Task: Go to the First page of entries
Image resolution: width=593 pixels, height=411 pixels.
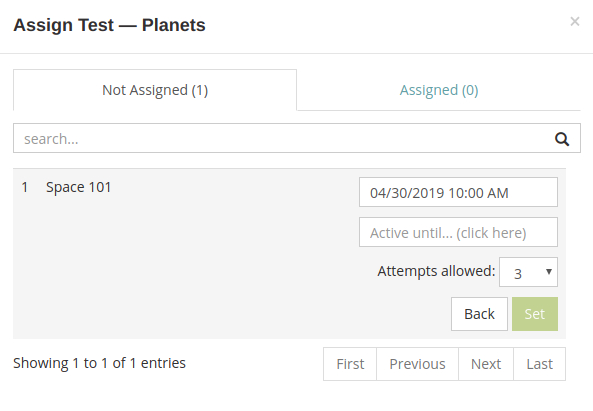Action: point(350,364)
